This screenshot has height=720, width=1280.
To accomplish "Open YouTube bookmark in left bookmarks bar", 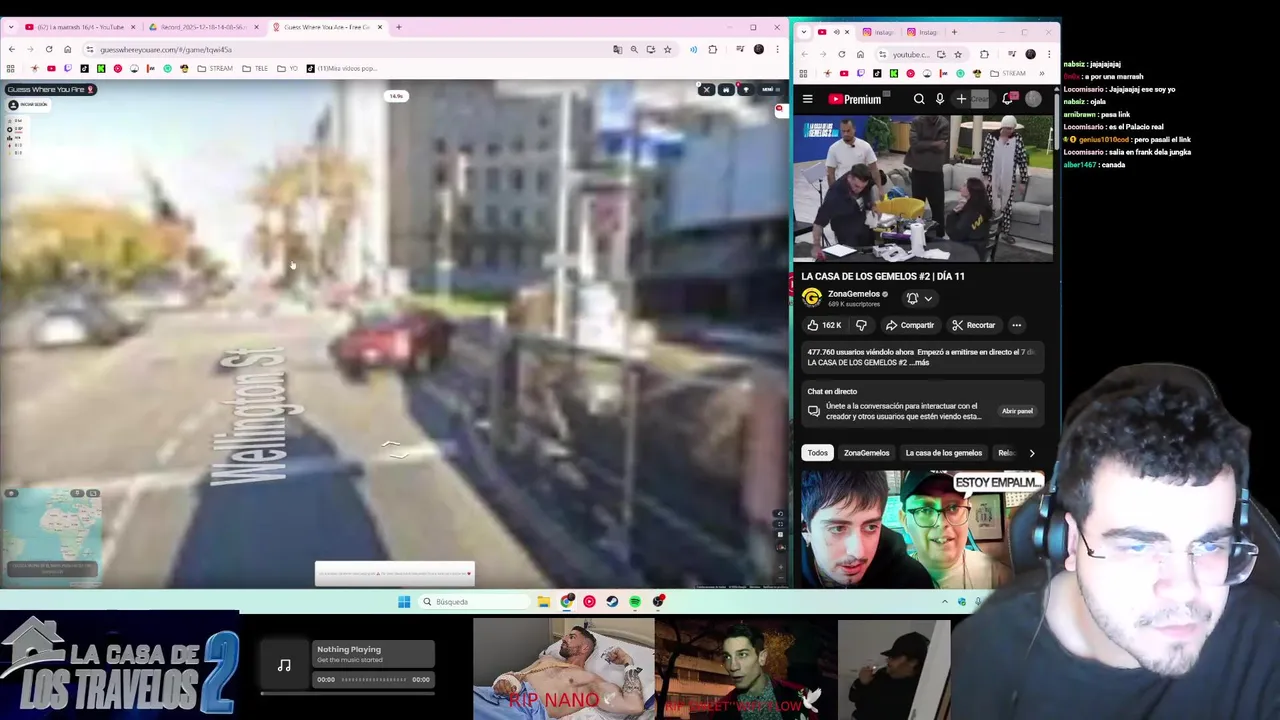I will click(51, 68).
